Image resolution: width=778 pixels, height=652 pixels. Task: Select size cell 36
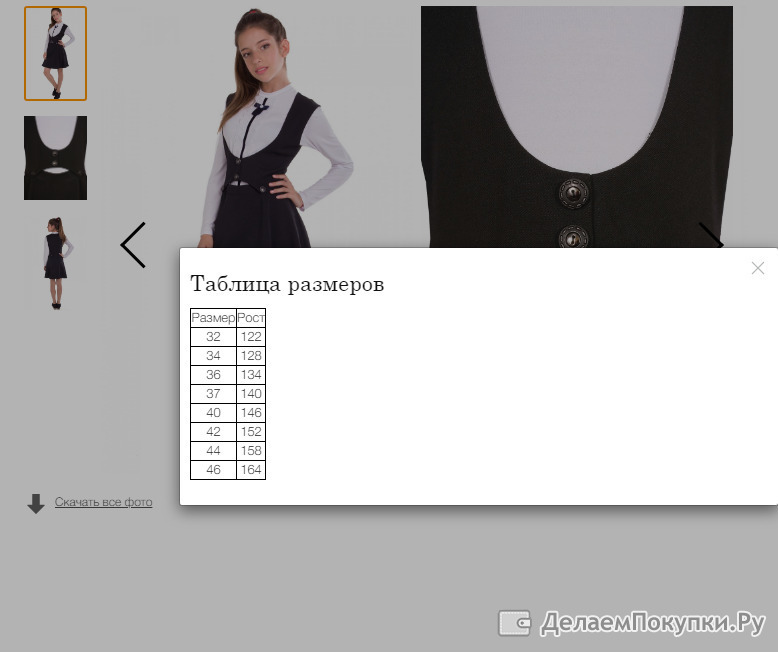tap(213, 375)
